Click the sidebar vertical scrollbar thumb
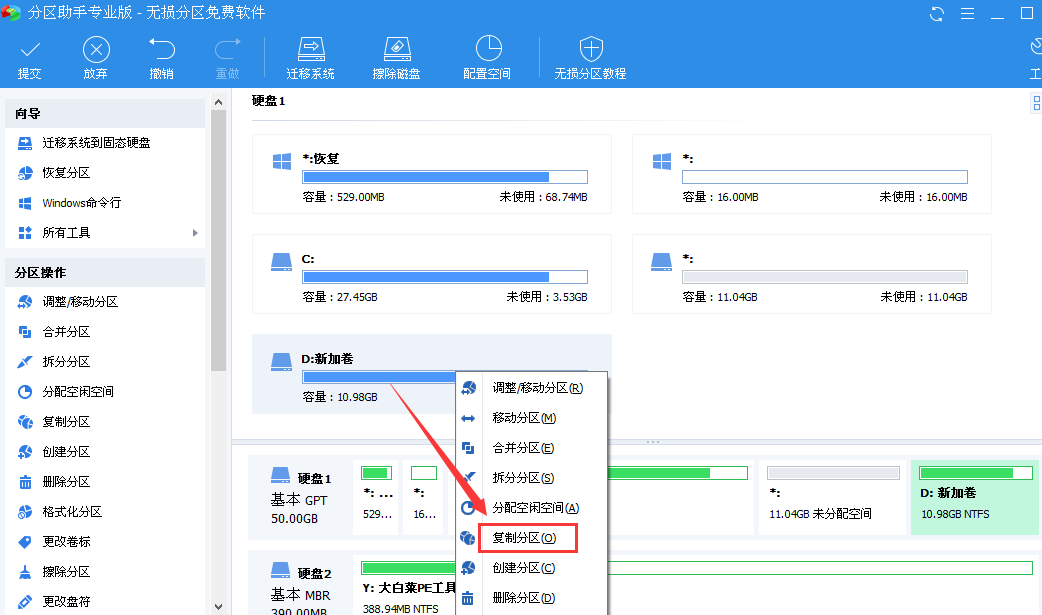 [x=218, y=241]
